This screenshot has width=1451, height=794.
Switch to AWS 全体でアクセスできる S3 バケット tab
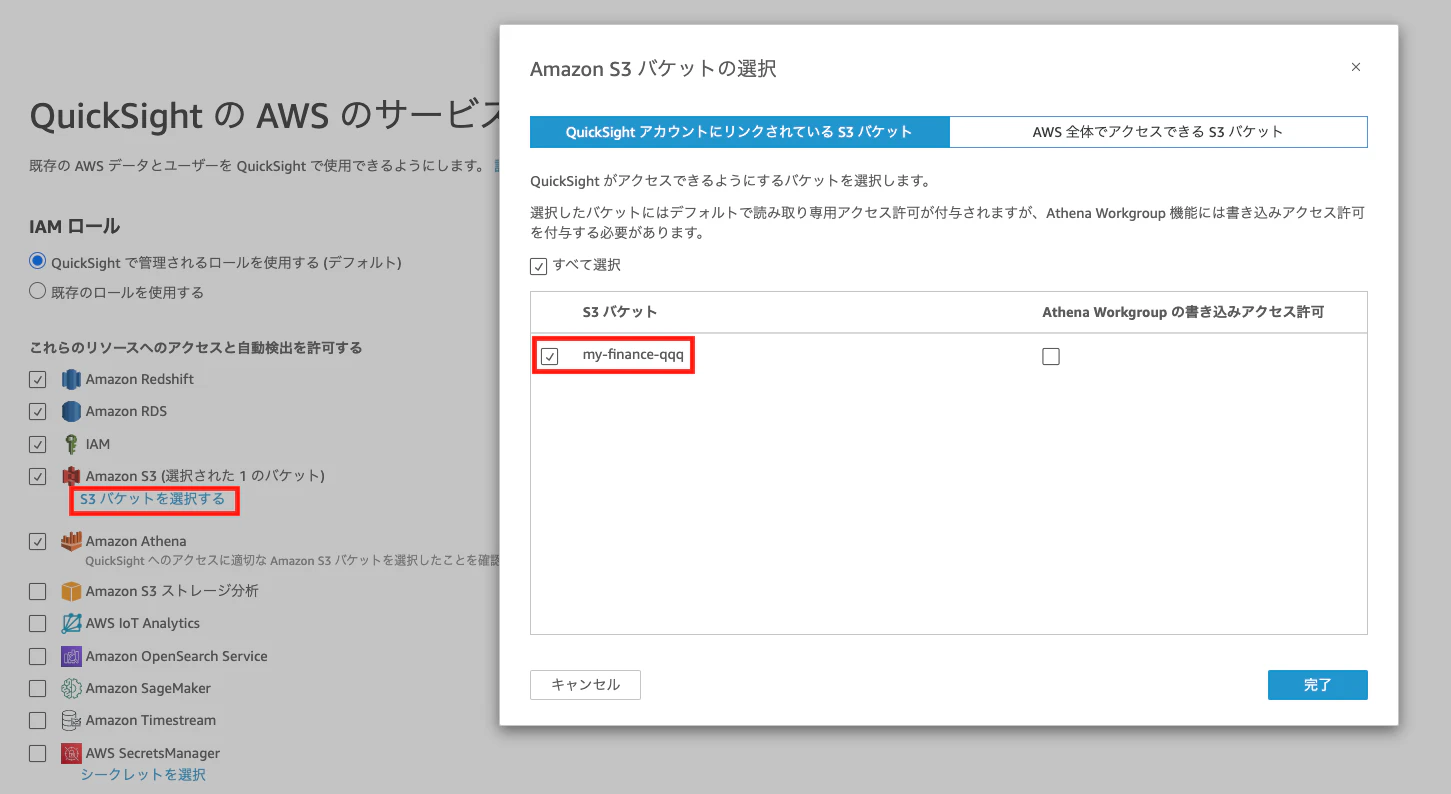coord(1158,132)
